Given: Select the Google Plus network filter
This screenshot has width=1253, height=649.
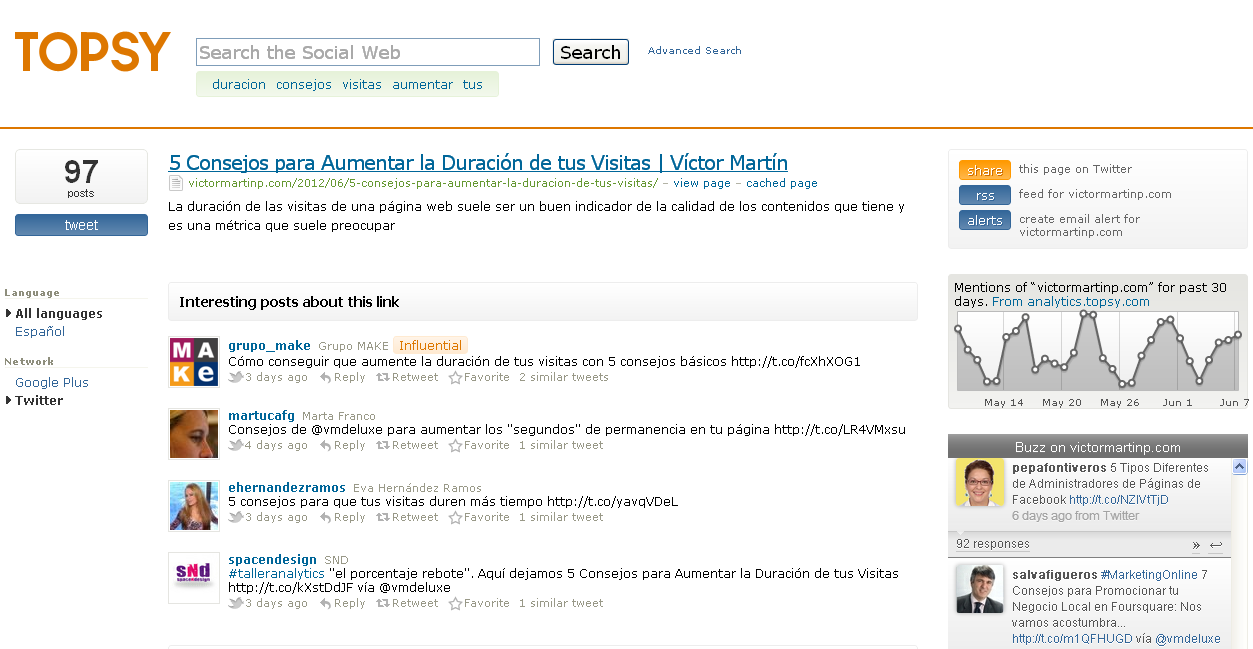Looking at the screenshot, I should pyautogui.click(x=52, y=383).
